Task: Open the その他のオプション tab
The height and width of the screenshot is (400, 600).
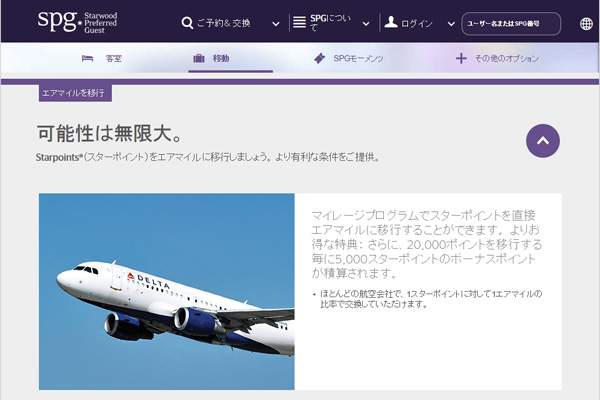Action: [507, 59]
